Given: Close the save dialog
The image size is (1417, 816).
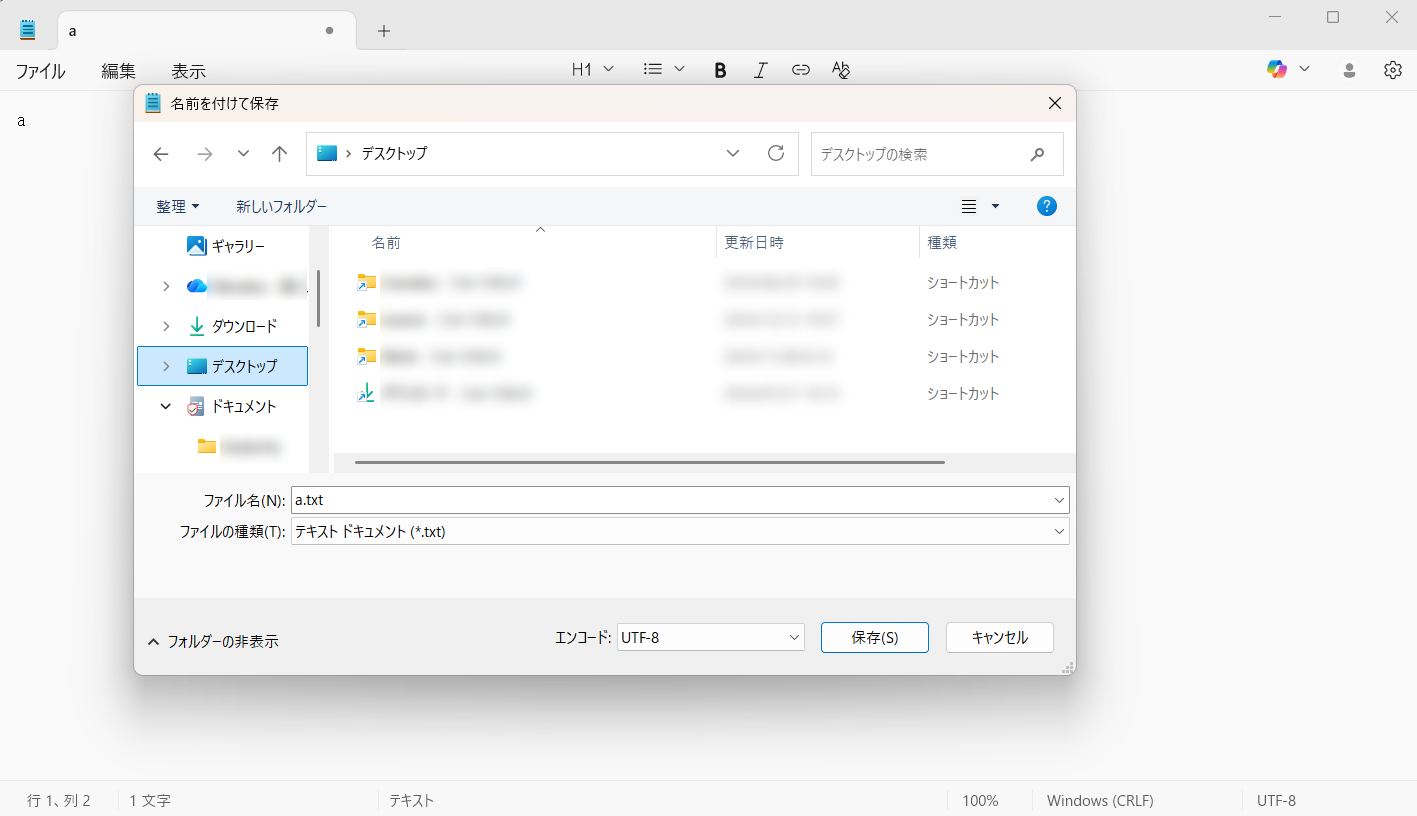Looking at the screenshot, I should click(1054, 103).
